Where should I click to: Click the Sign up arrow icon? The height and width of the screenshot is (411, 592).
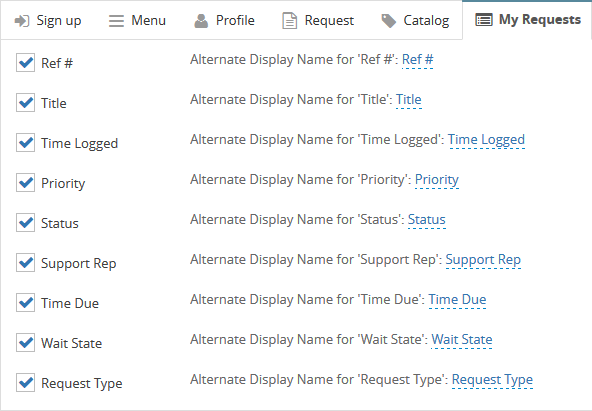pos(22,21)
